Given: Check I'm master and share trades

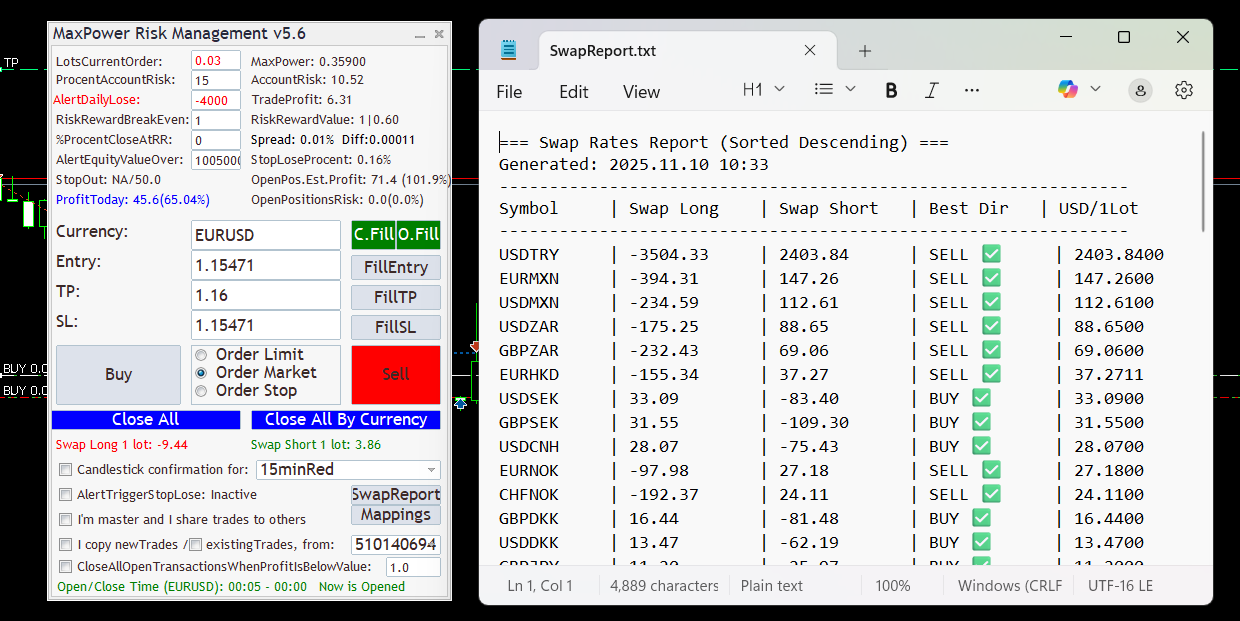Looking at the screenshot, I should 66,520.
